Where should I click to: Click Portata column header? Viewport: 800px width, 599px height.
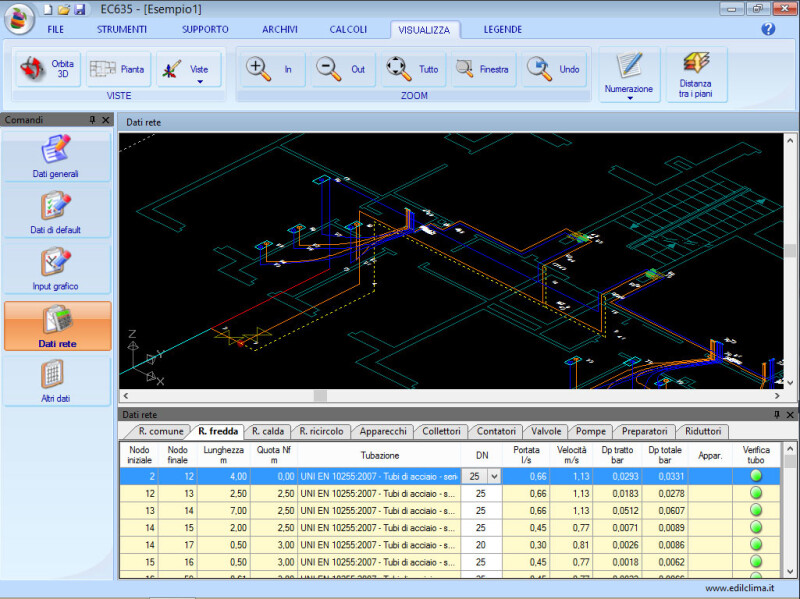click(x=526, y=455)
